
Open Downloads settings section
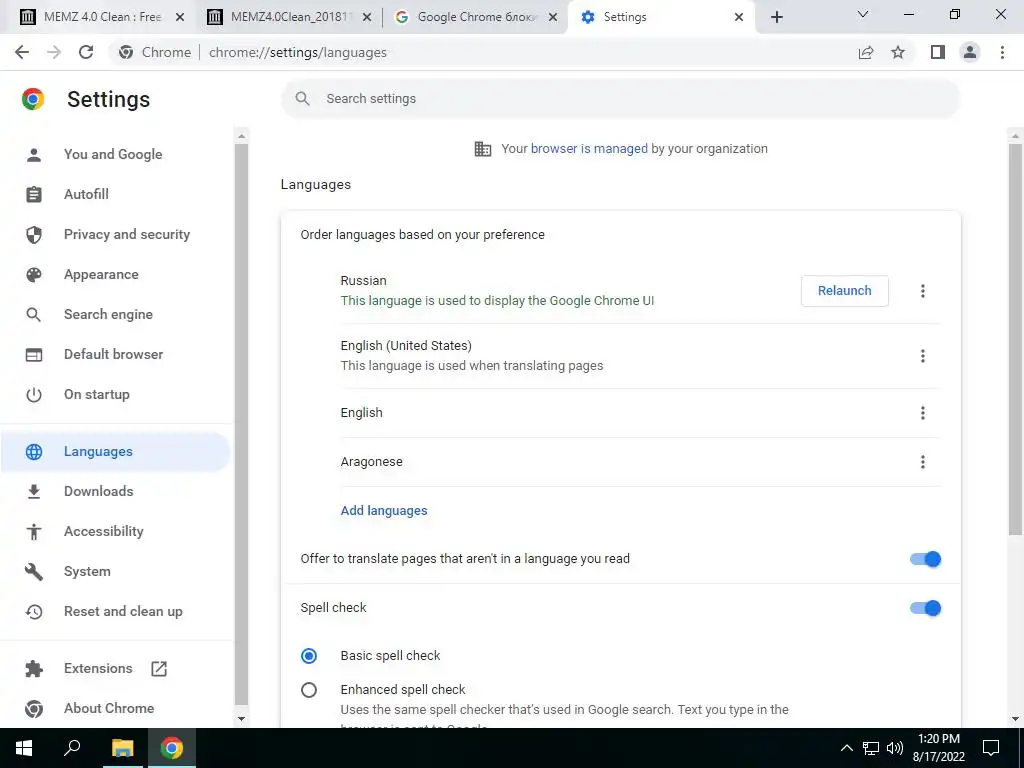coord(99,492)
